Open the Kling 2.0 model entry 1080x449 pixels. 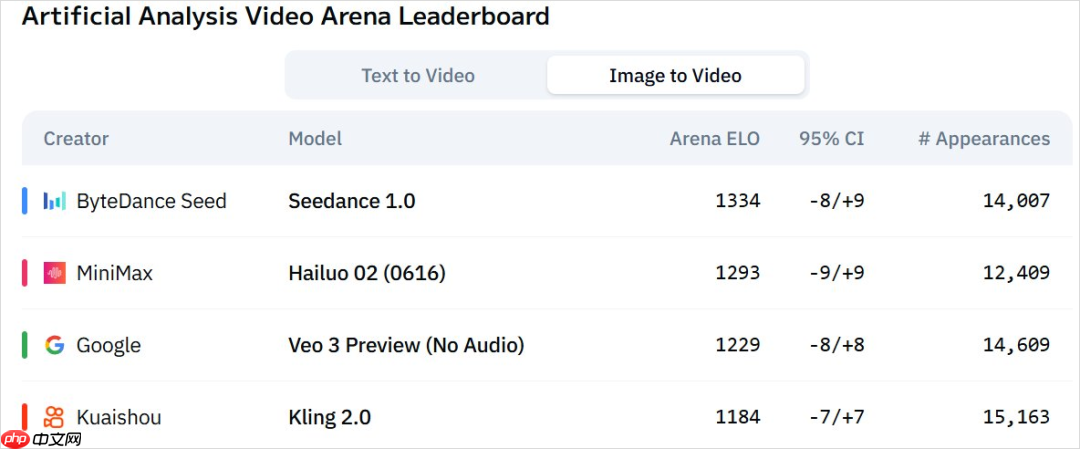(329, 417)
